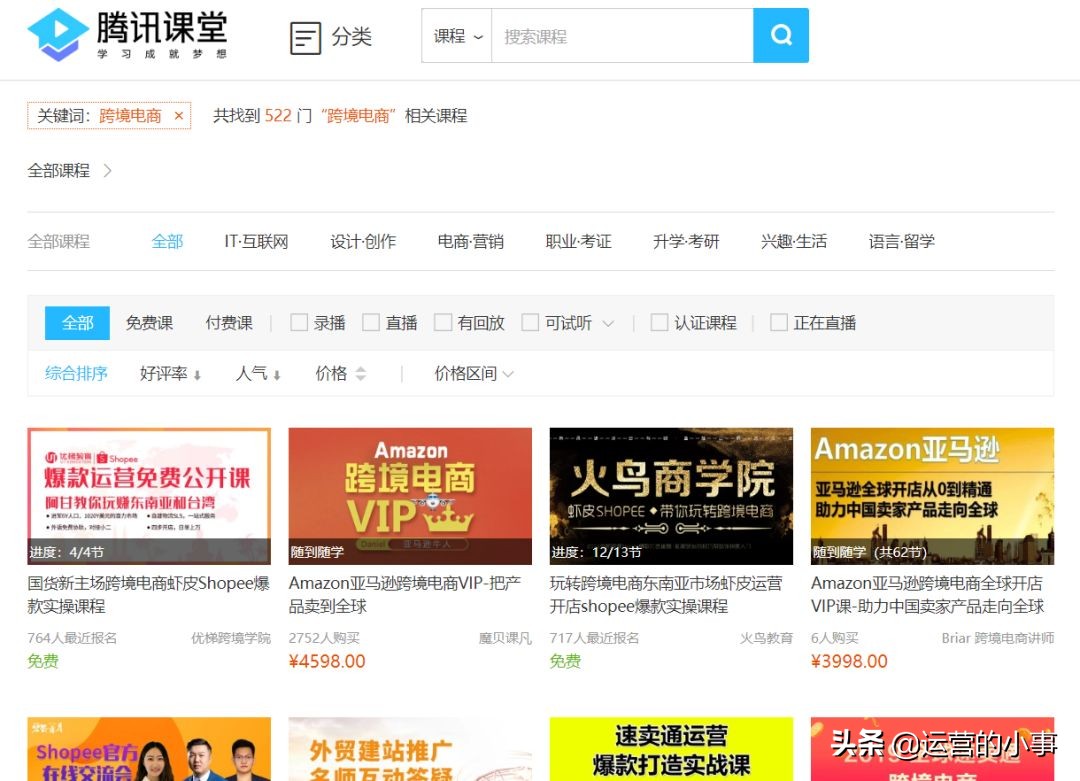Click the chevron after 全部课程 breadcrumb
Image resolution: width=1080 pixels, height=781 pixels.
[x=107, y=170]
